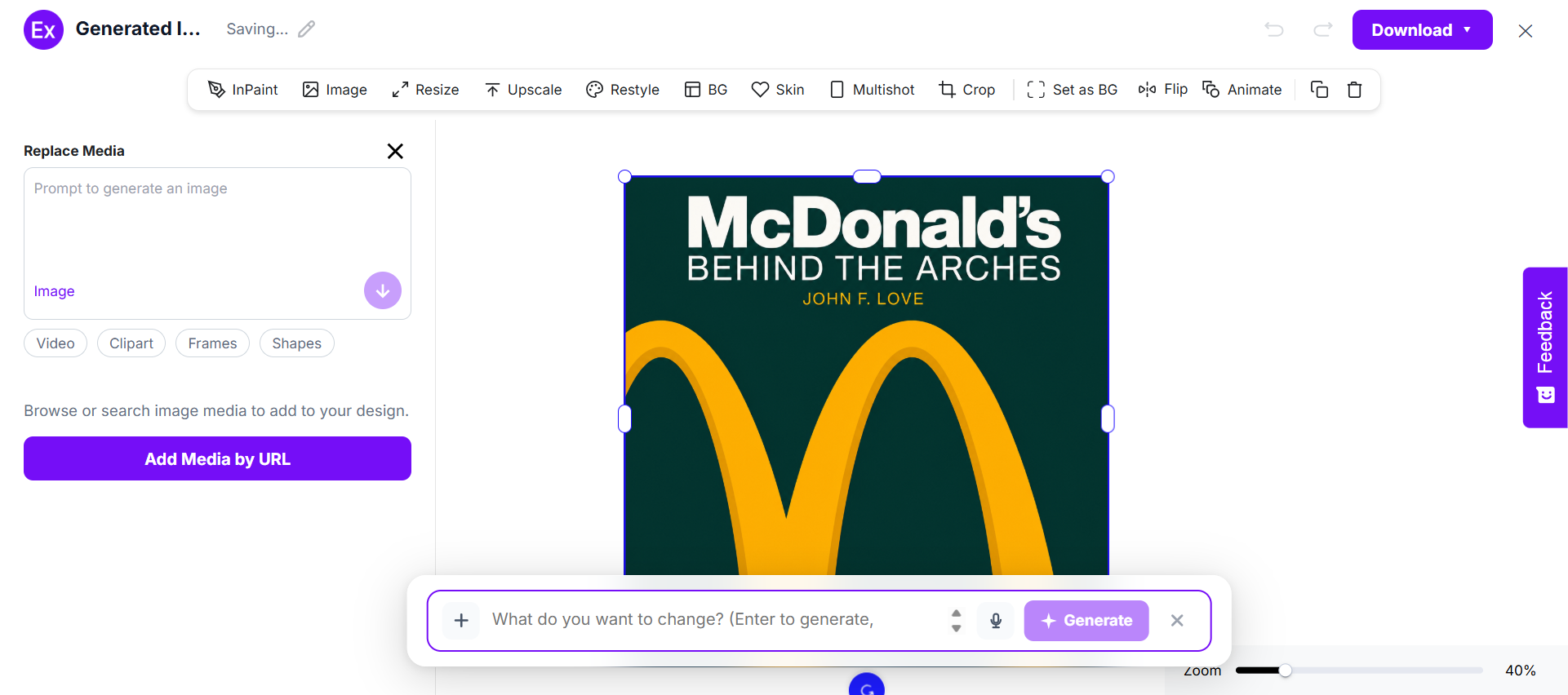Screen dimensions: 1568x695
Task: Edit project name with pencil icon
Action: 307,29
